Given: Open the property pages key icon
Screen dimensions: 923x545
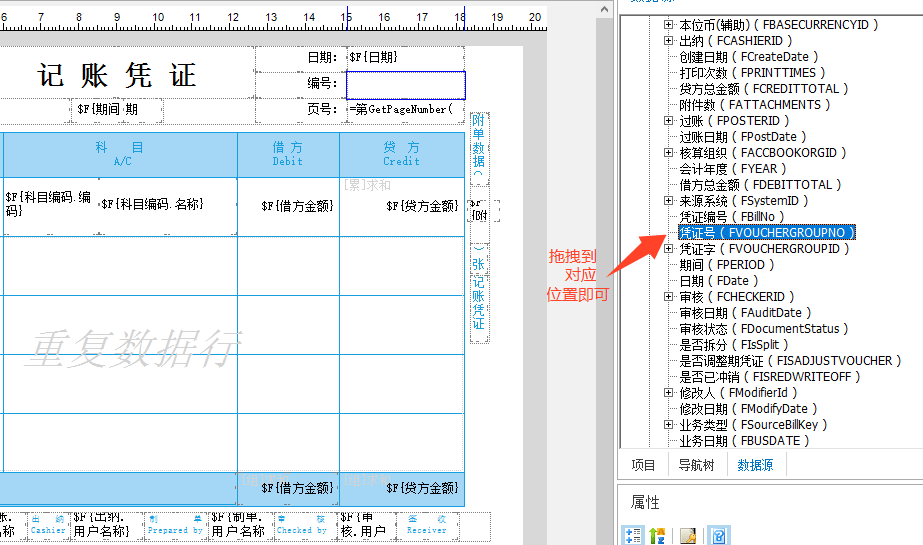Looking at the screenshot, I should pos(688,535).
